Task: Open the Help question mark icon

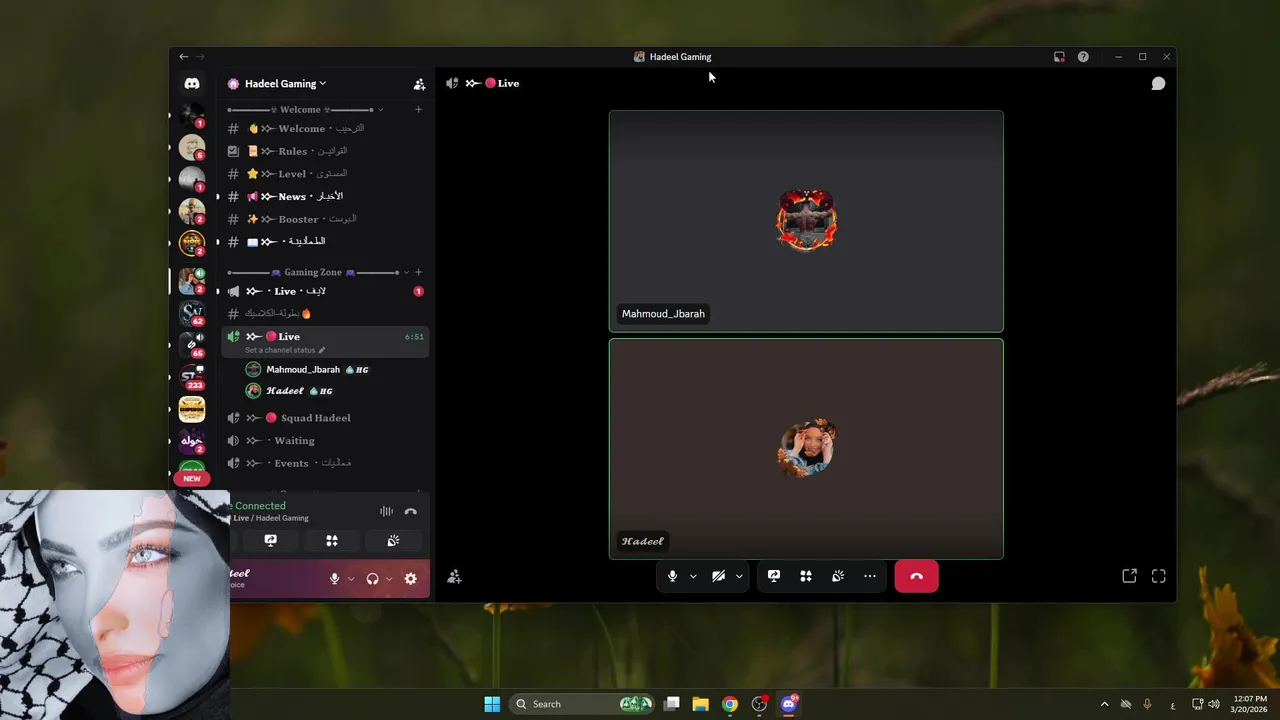Action: 1083,57
